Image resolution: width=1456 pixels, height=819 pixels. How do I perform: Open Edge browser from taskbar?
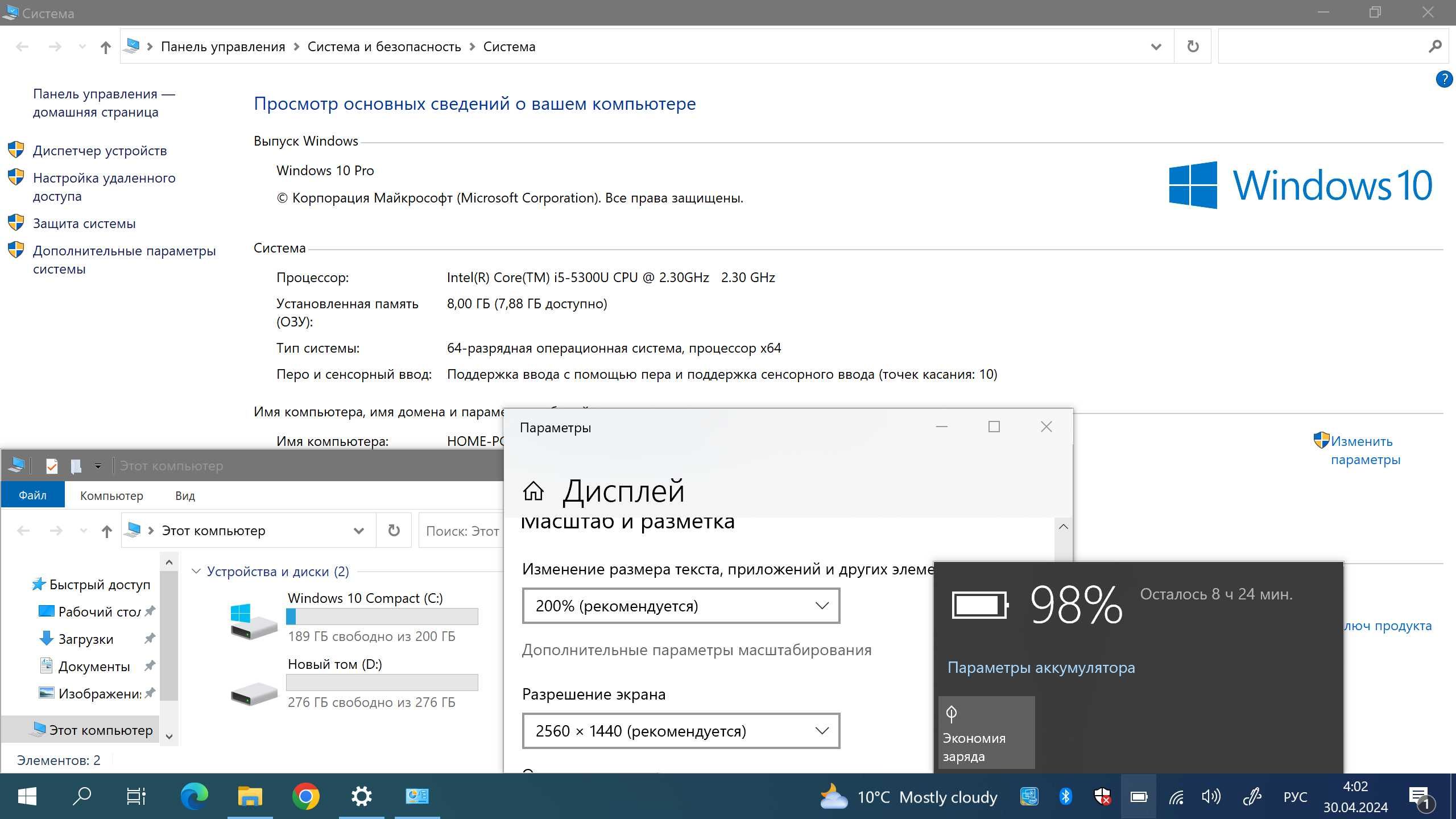[x=194, y=796]
